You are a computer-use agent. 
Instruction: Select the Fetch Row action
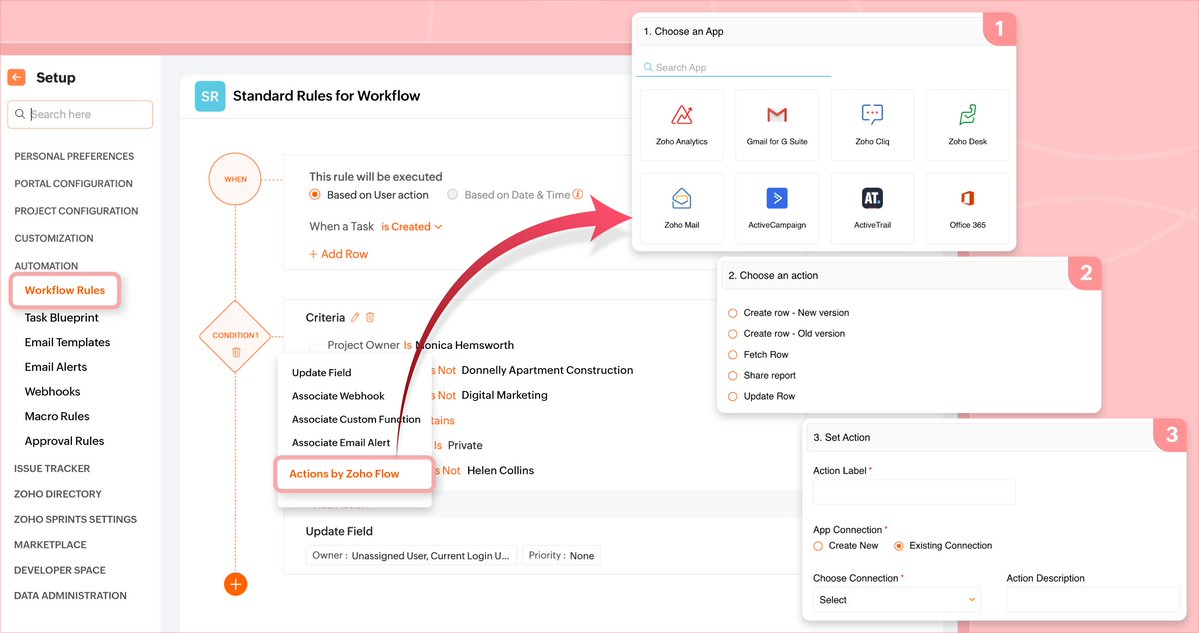(731, 354)
